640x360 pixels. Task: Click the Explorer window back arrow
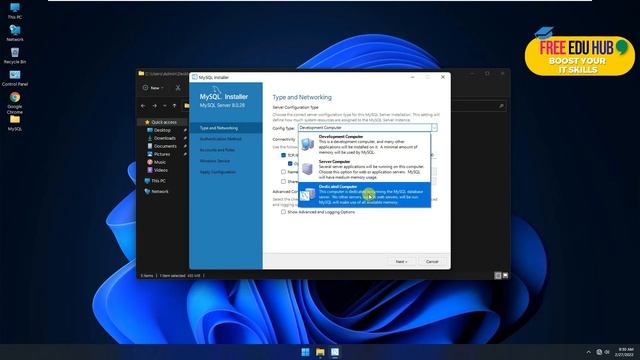[143, 106]
